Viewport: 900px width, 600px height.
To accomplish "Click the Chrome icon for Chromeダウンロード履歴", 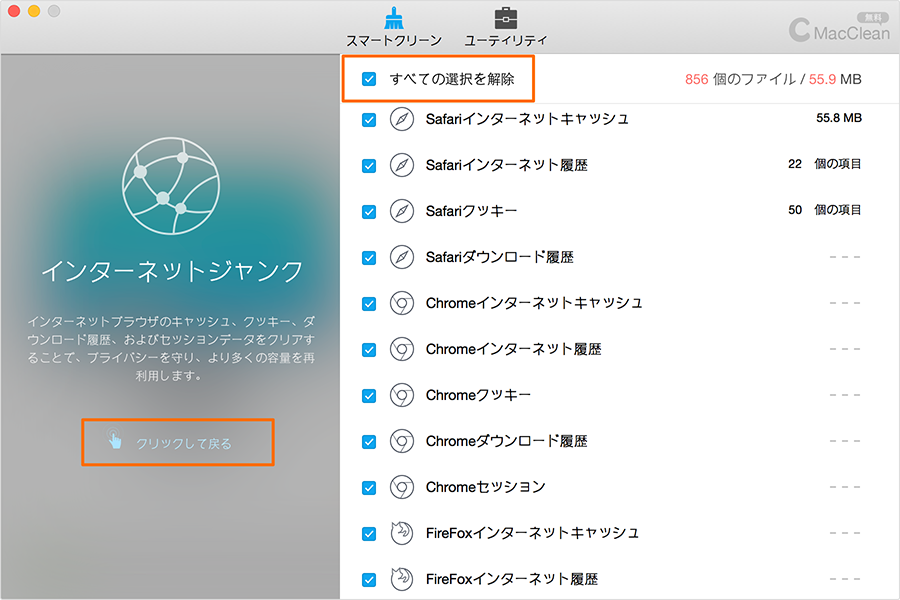I will tap(402, 441).
